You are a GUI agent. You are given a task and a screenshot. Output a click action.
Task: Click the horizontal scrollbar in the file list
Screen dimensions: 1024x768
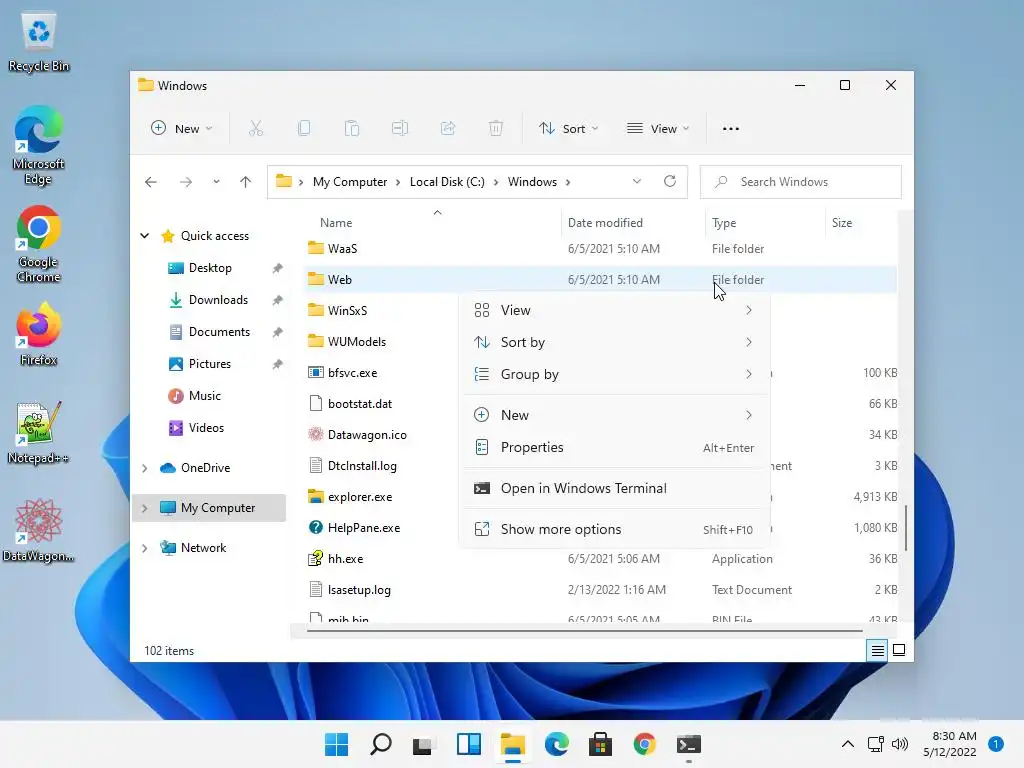[x=584, y=631]
